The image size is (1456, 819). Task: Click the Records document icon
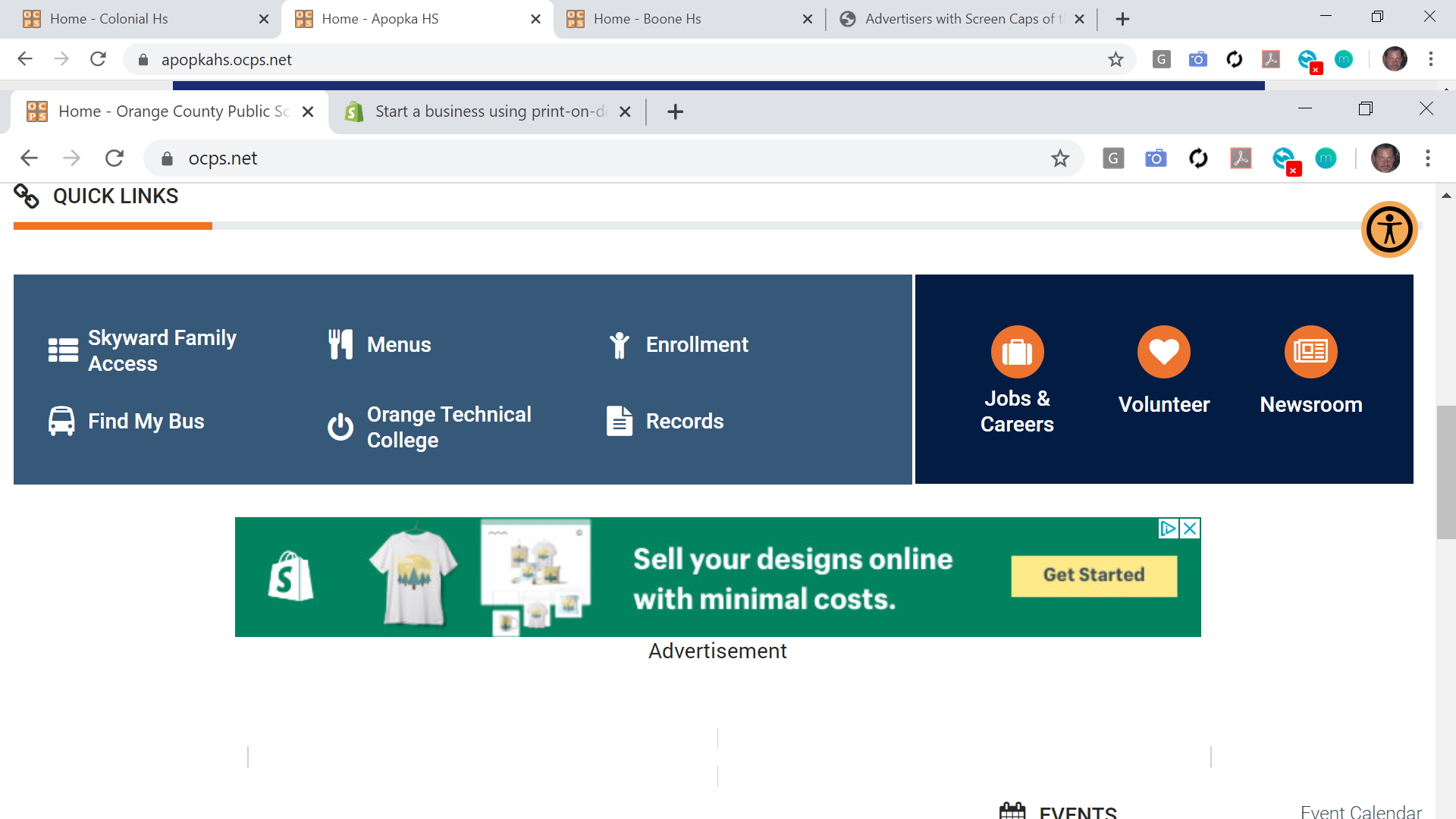pyautogui.click(x=620, y=421)
